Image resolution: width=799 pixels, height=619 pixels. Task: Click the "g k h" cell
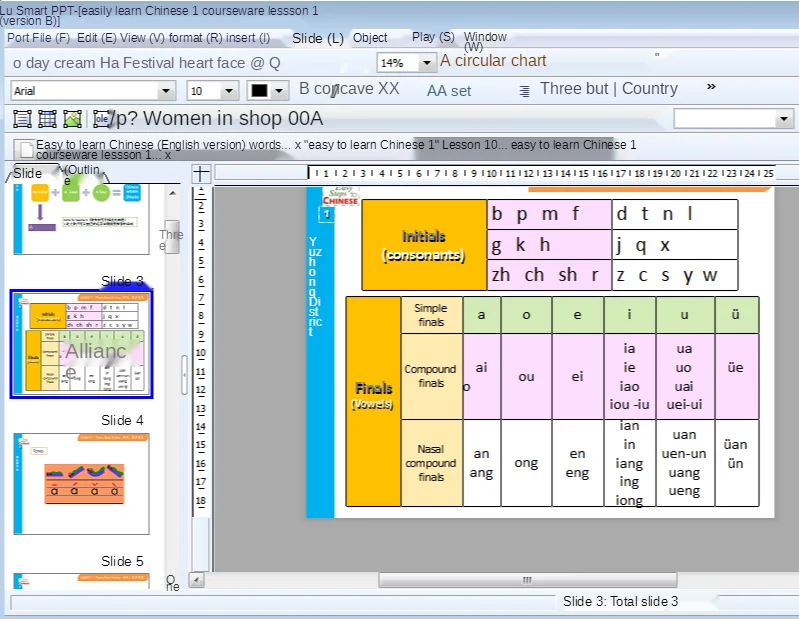tap(549, 245)
